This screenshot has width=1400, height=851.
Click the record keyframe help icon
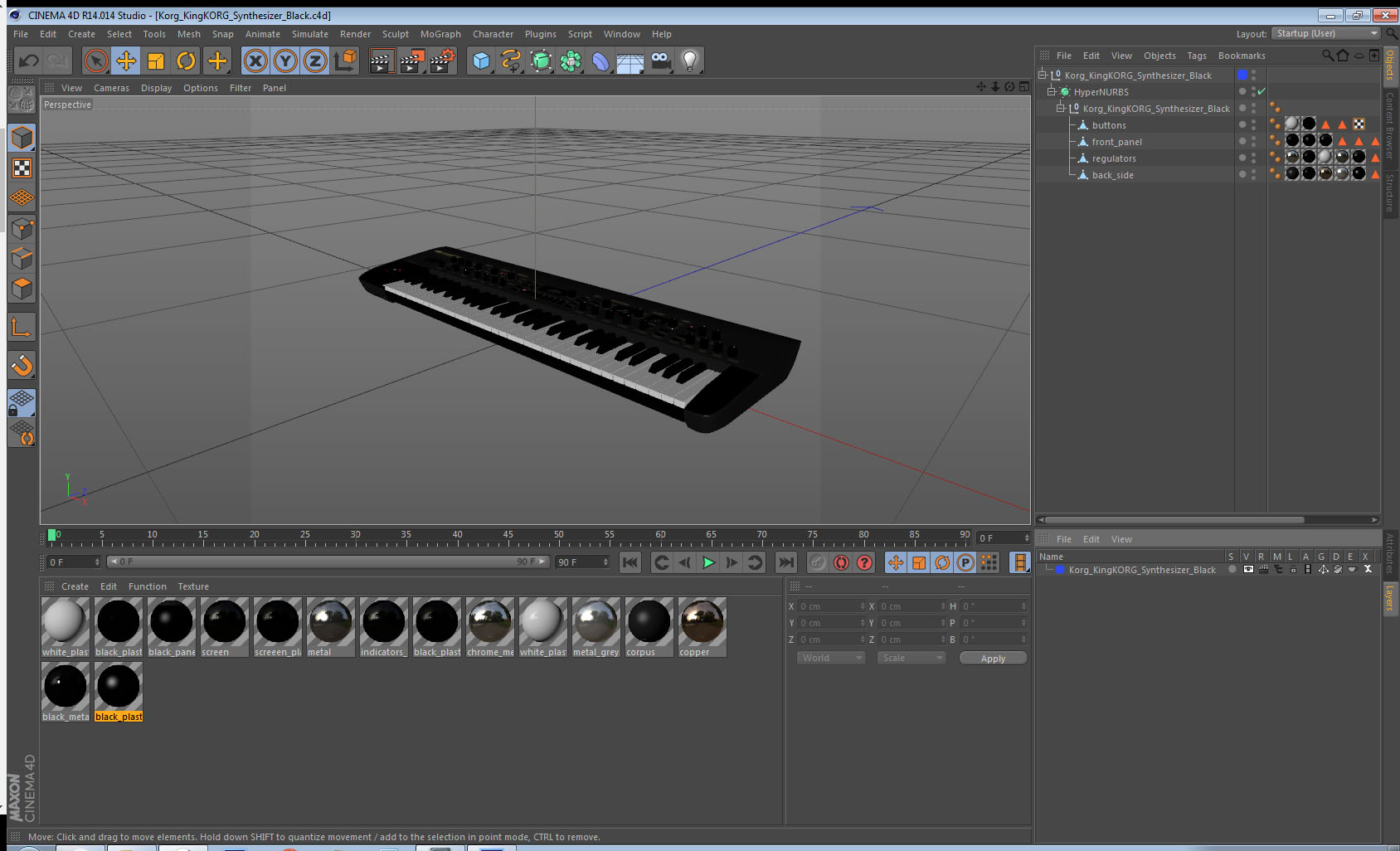pos(864,562)
